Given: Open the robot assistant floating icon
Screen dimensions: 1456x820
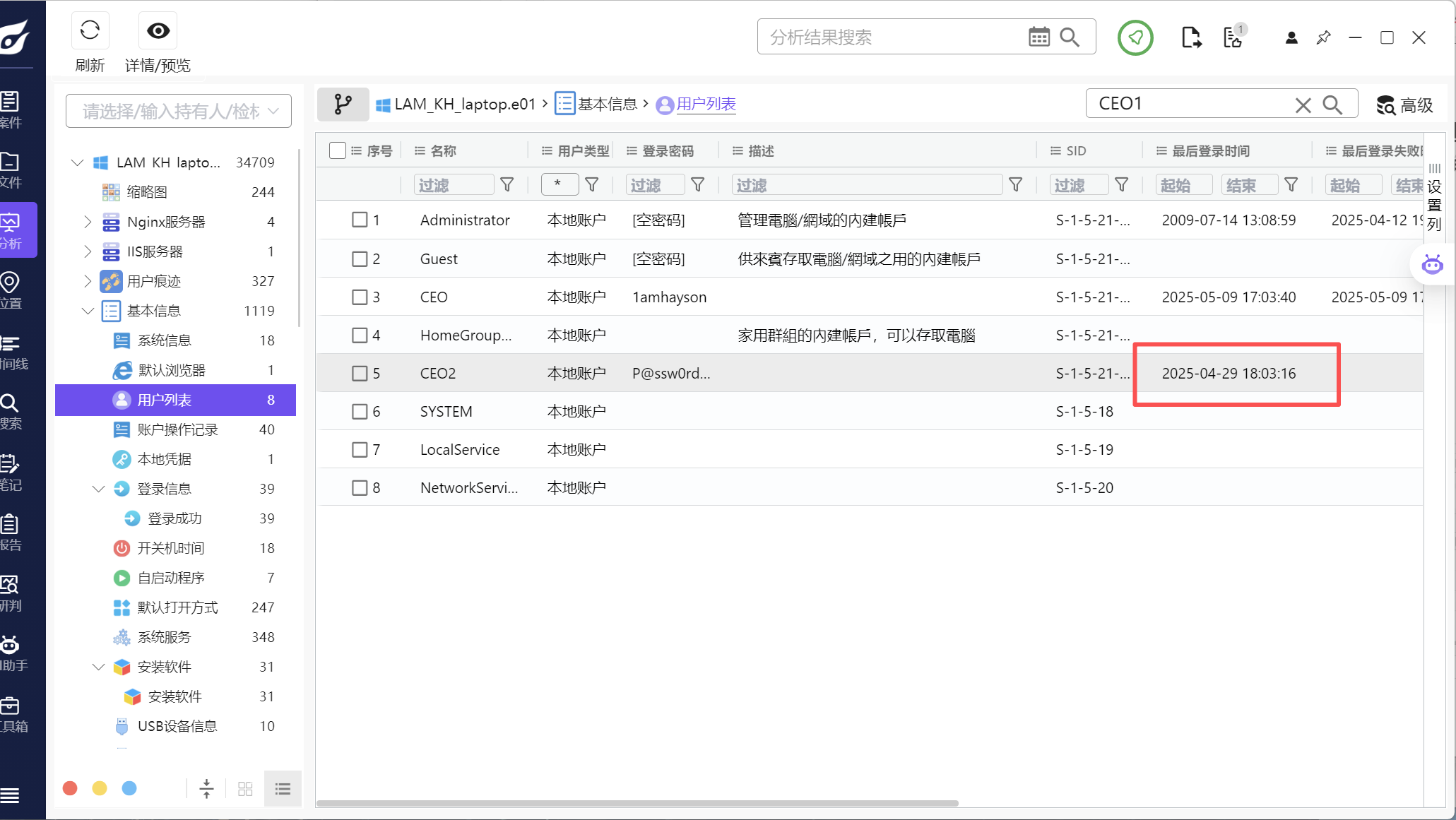Looking at the screenshot, I should (1432, 265).
